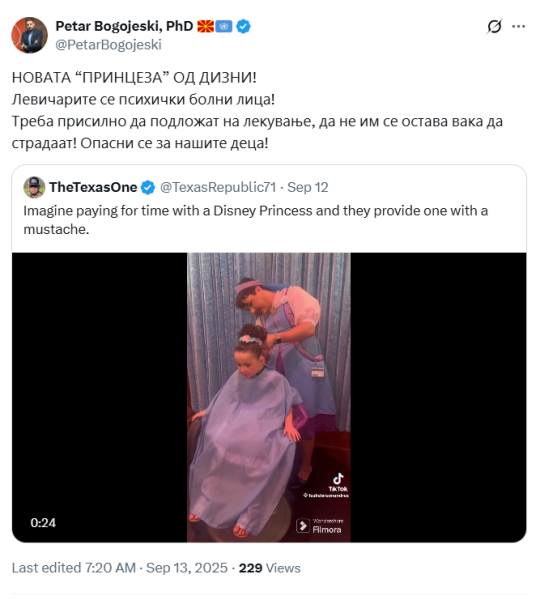Click the blue verified badge beside Petar's name
The image size is (536, 600).
coord(243,26)
